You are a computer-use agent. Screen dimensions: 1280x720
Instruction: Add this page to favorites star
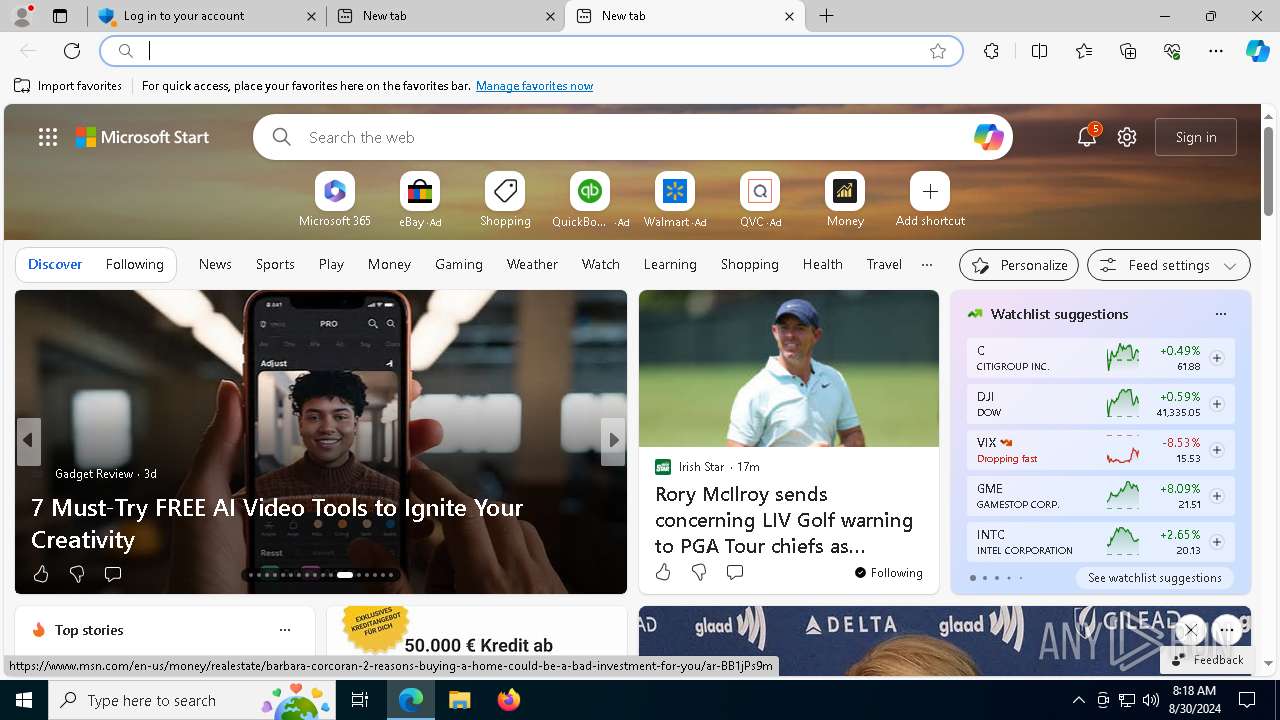tap(938, 51)
